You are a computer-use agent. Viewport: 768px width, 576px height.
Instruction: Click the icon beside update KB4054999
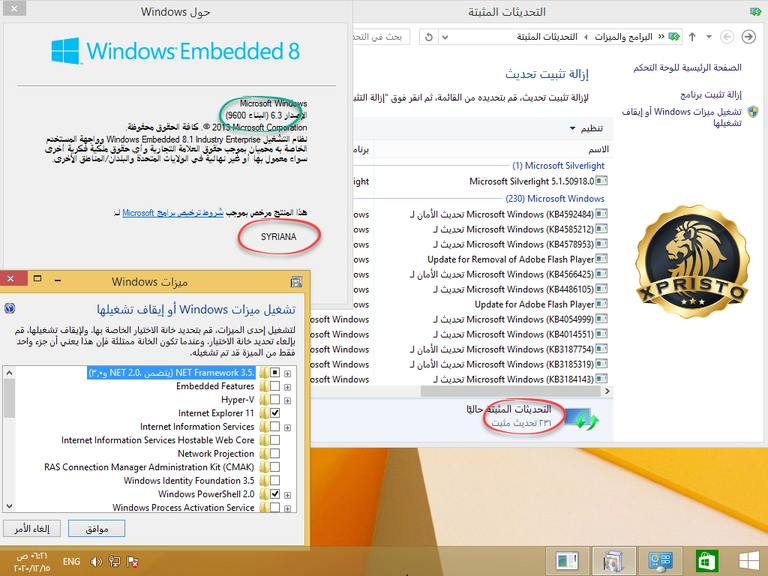click(x=601, y=319)
